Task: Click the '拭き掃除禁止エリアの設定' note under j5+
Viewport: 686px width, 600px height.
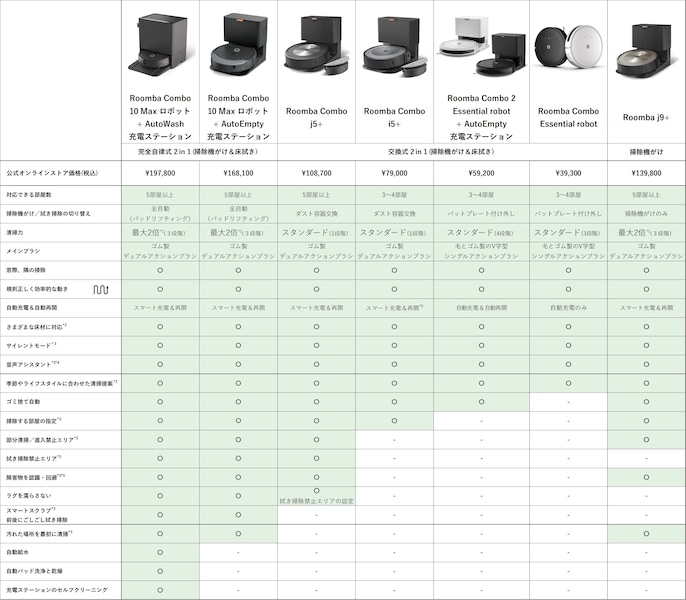Action: click(x=316, y=501)
